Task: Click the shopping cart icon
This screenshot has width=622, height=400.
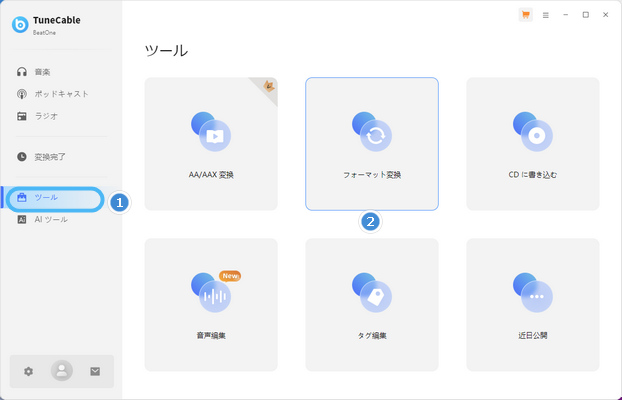Action: click(x=526, y=15)
